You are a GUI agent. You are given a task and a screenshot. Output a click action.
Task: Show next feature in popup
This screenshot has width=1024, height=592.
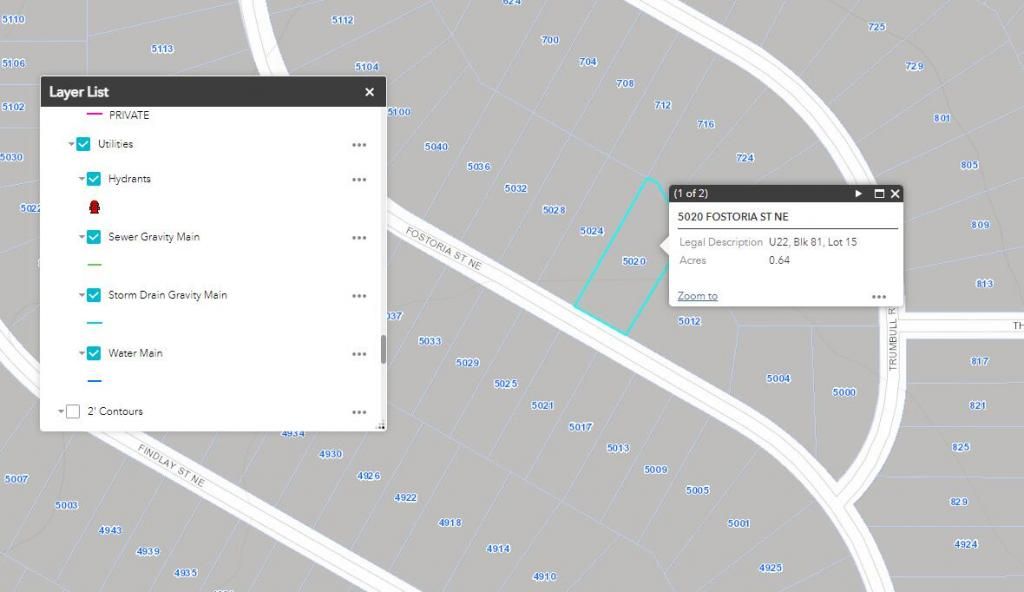(x=858, y=194)
